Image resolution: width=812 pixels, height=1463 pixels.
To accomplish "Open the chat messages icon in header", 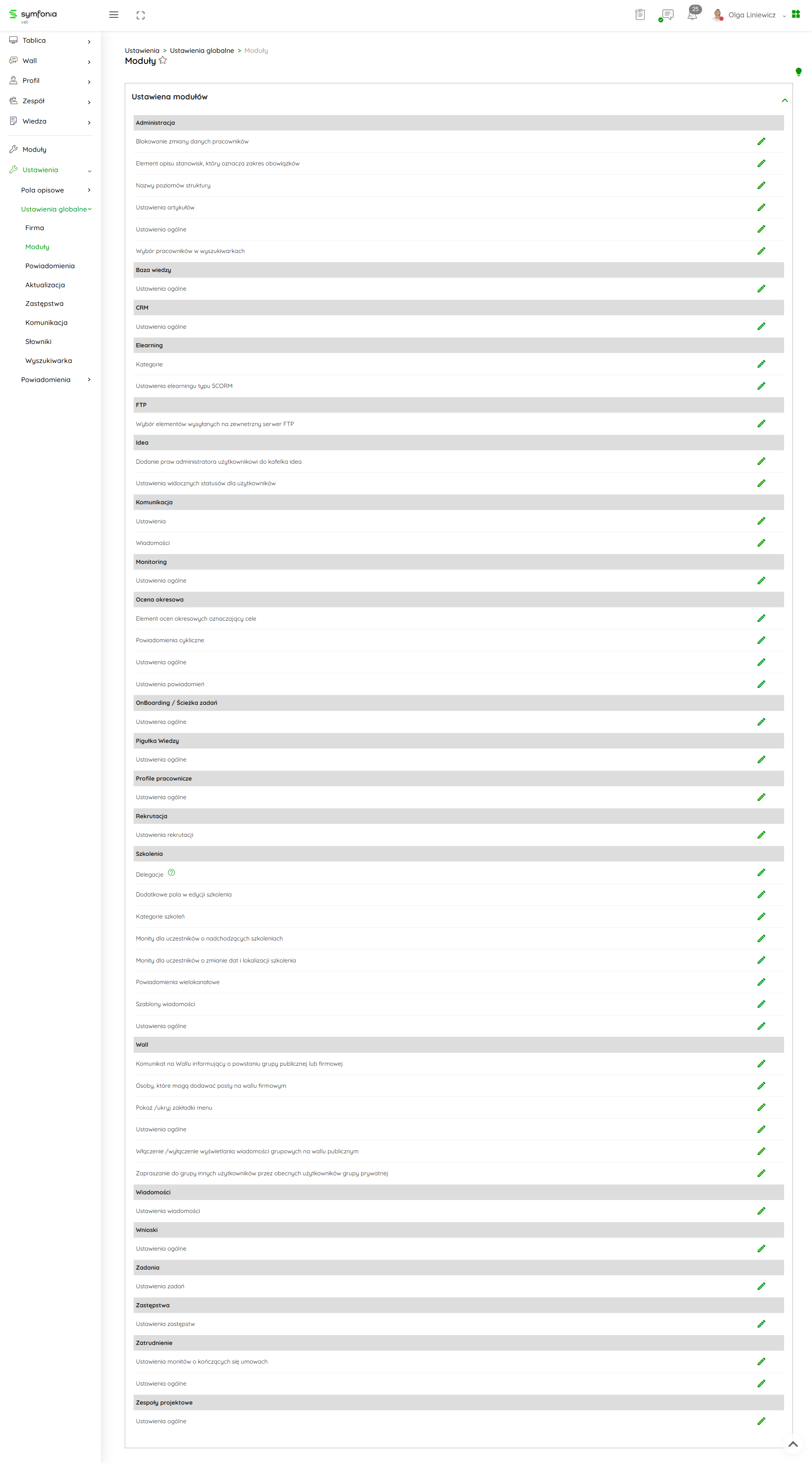I will [x=667, y=15].
